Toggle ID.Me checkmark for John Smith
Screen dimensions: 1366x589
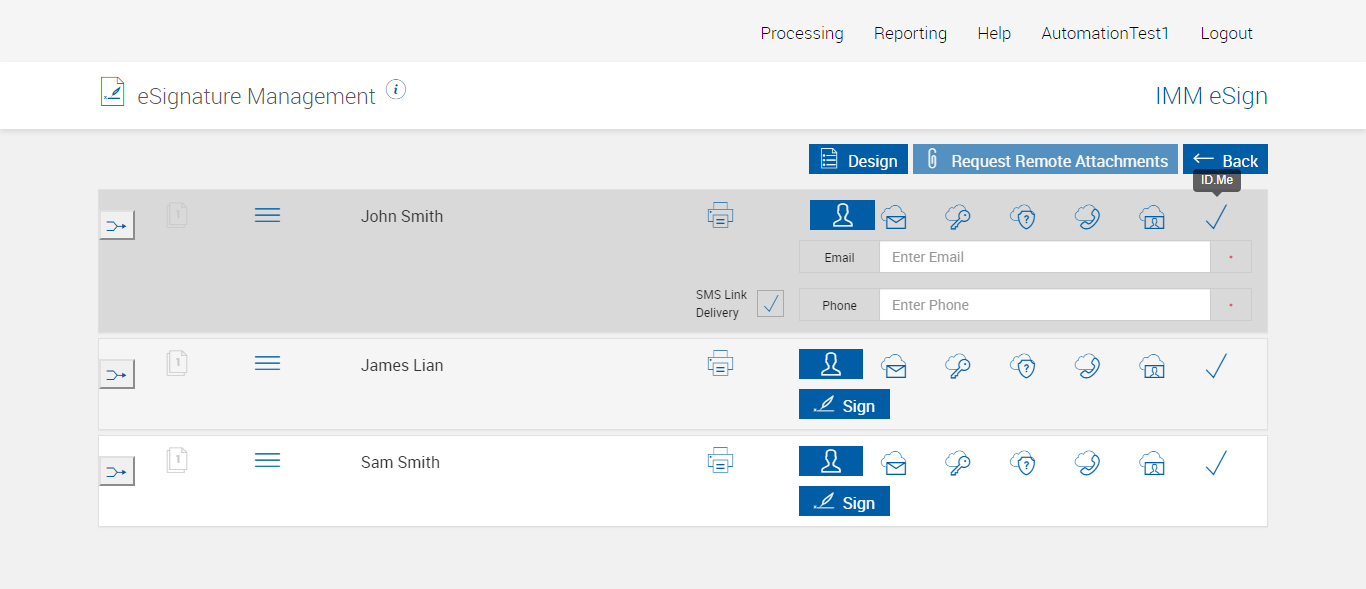point(1216,217)
